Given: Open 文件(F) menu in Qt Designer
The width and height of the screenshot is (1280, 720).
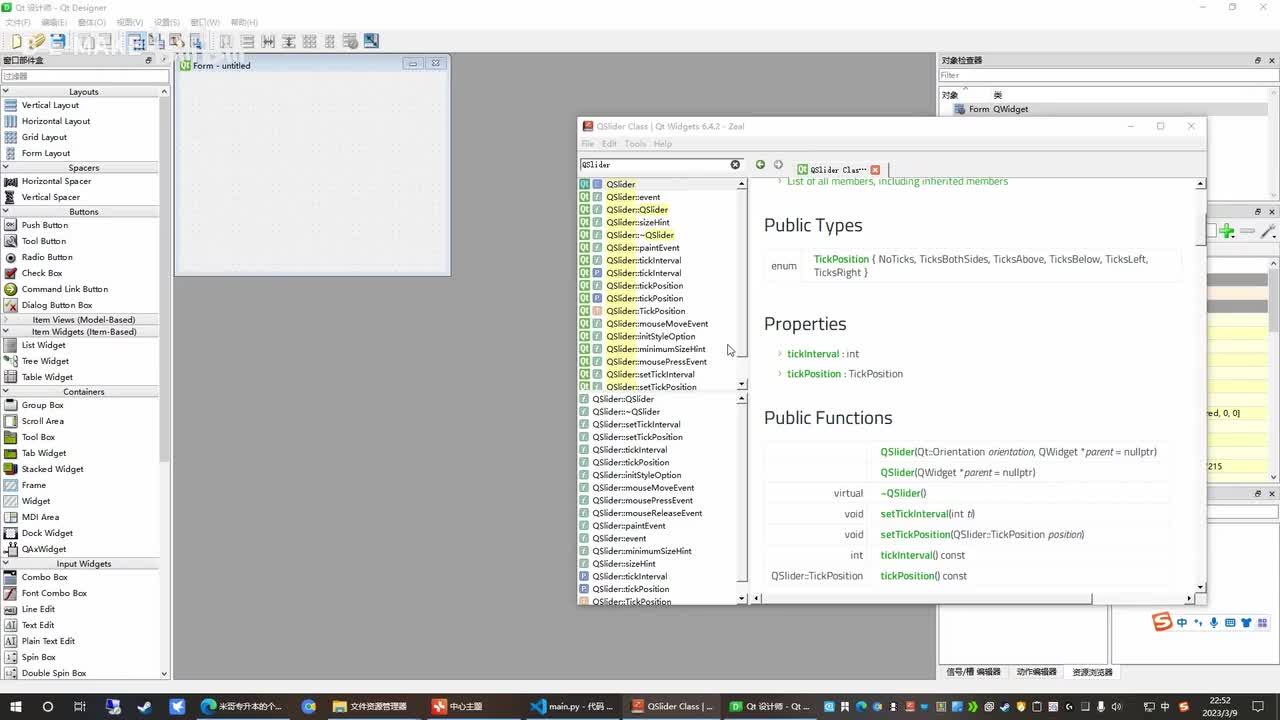Looking at the screenshot, I should click(17, 22).
